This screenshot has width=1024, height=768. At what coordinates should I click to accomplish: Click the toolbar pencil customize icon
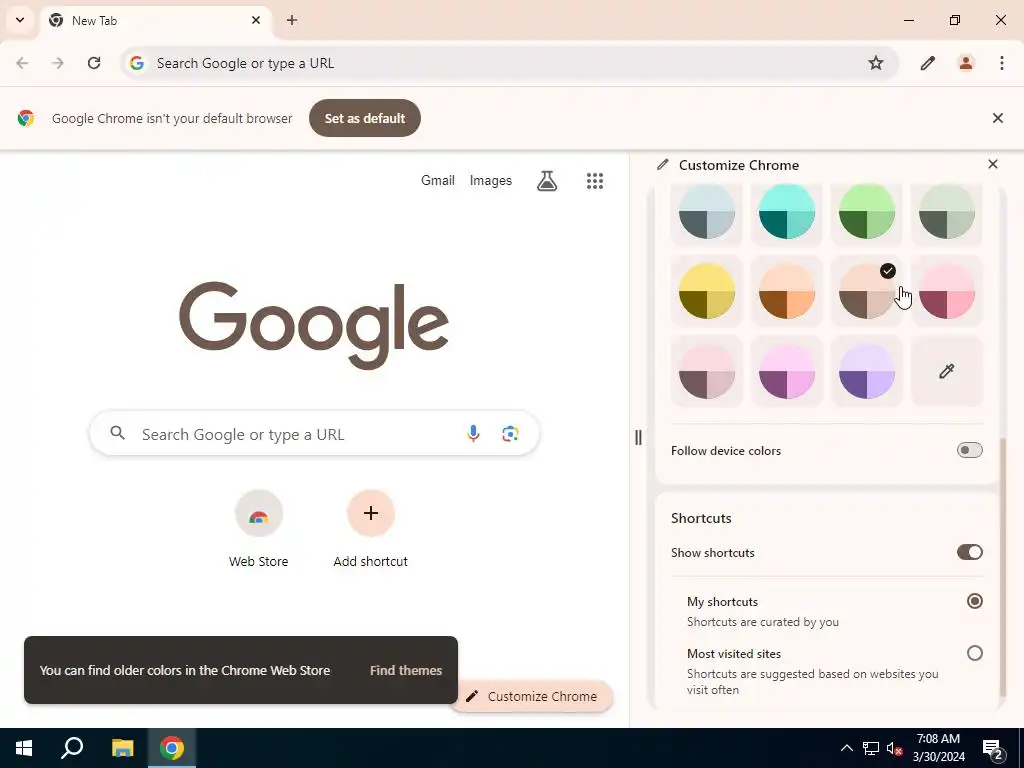click(927, 63)
